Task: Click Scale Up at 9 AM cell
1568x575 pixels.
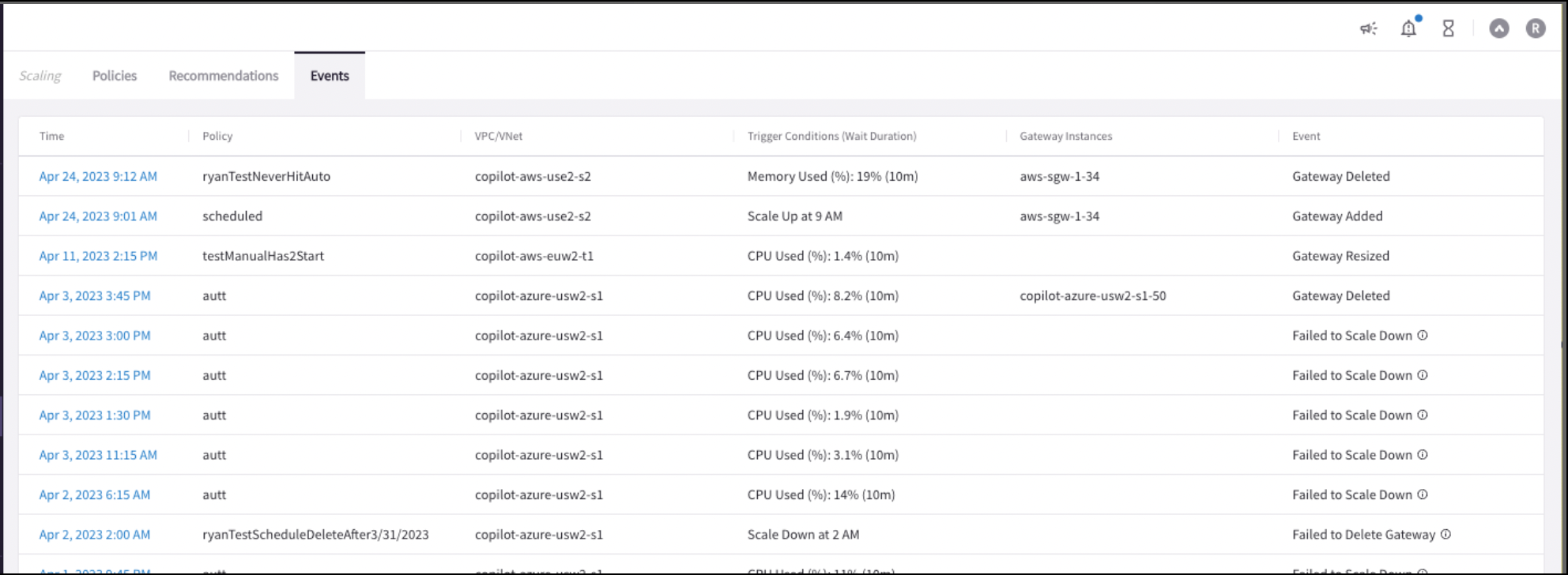Action: pos(795,216)
